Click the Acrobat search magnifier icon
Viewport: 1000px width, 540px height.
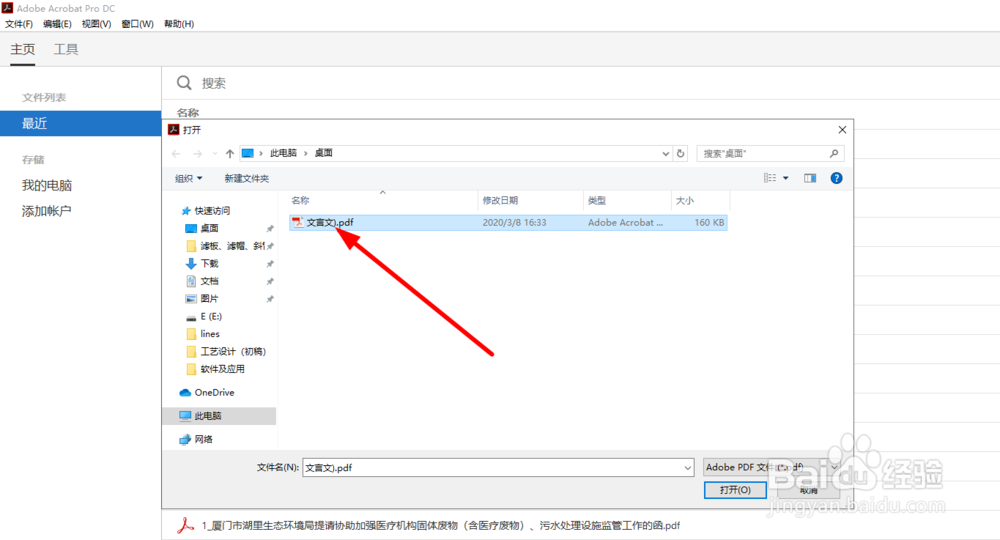coord(184,83)
